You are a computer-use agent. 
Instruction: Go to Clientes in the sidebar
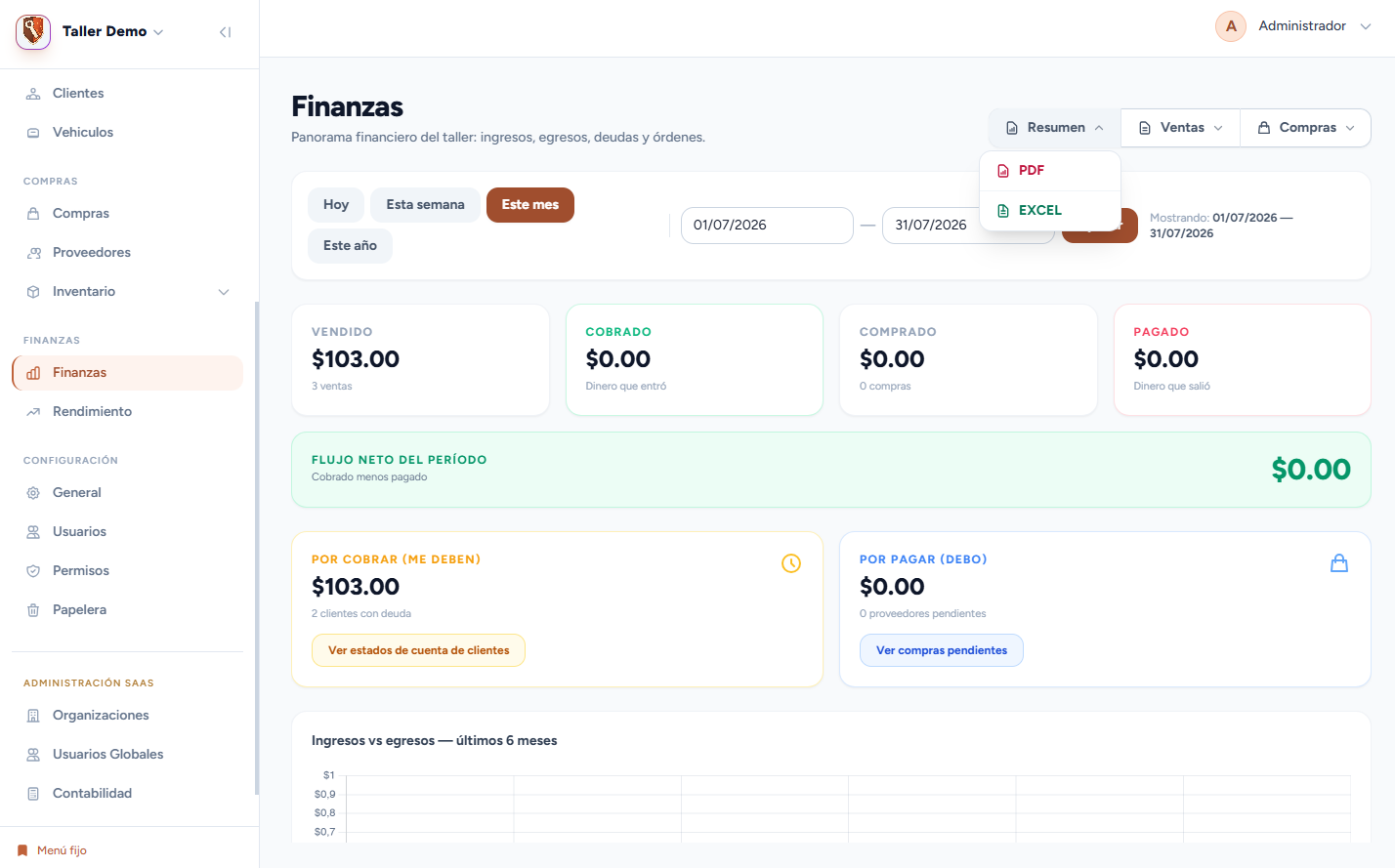[x=127, y=94]
